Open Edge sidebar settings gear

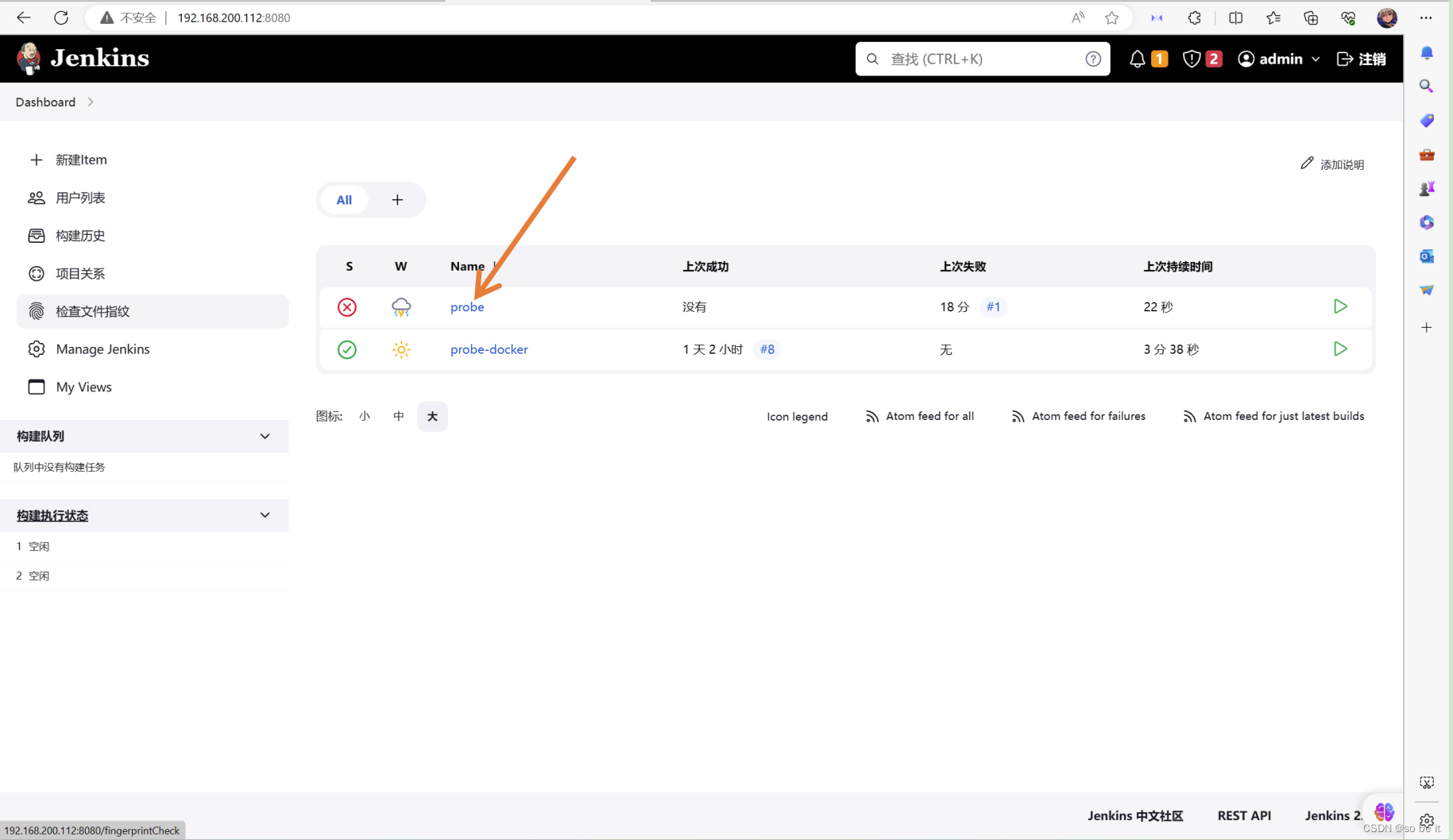[x=1427, y=821]
